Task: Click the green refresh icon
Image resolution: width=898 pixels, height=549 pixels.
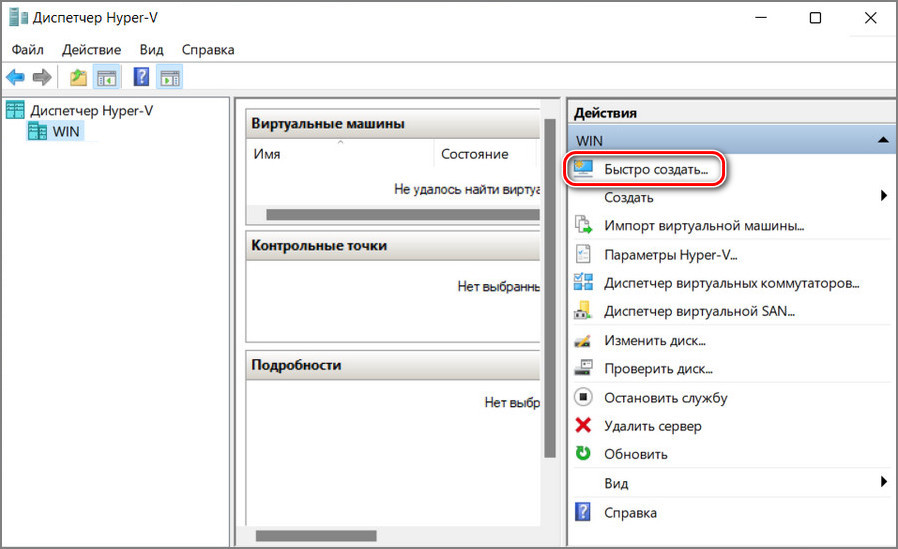Action: tap(583, 453)
